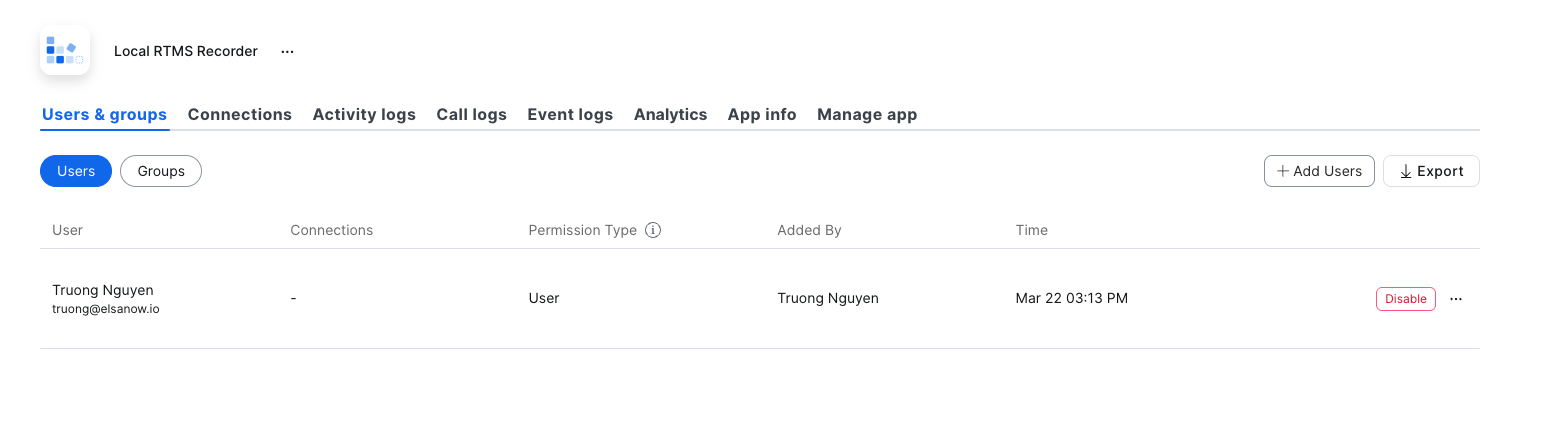Disable user Truong Nguyen
This screenshot has height=423, width=1547.
tap(1405, 299)
